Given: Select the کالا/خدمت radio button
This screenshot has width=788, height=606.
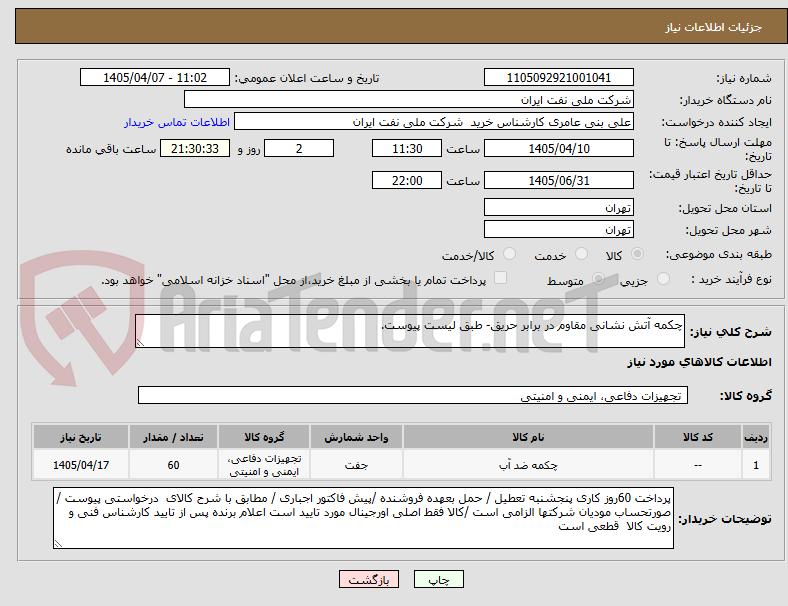Looking at the screenshot, I should tap(510, 254).
